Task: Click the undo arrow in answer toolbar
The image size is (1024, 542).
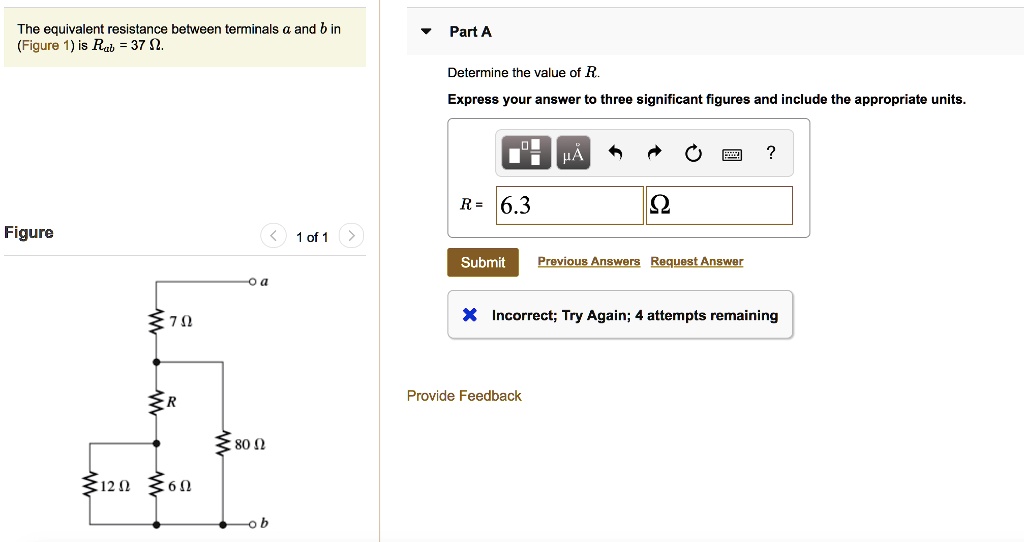Action: coord(615,153)
